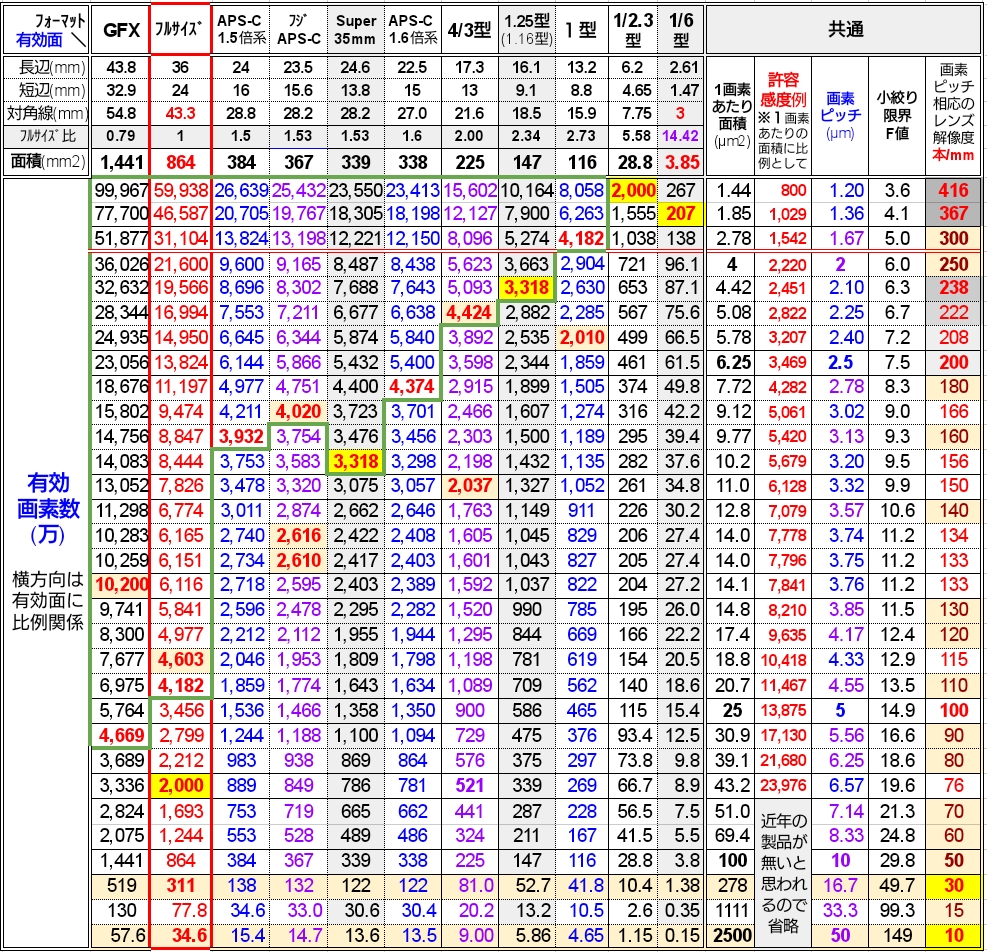Click the 対角線(mm) row label
The image size is (987, 952).
tap(47, 113)
